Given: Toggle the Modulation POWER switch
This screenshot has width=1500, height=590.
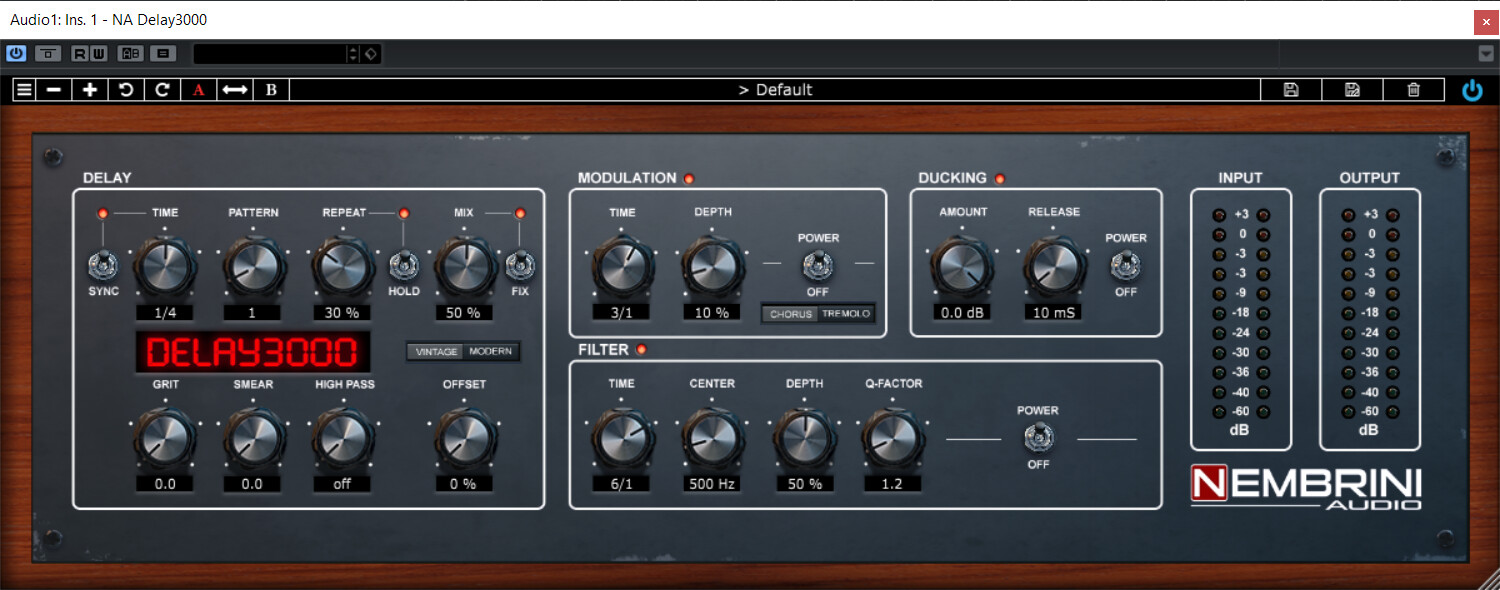Looking at the screenshot, I should [x=818, y=264].
